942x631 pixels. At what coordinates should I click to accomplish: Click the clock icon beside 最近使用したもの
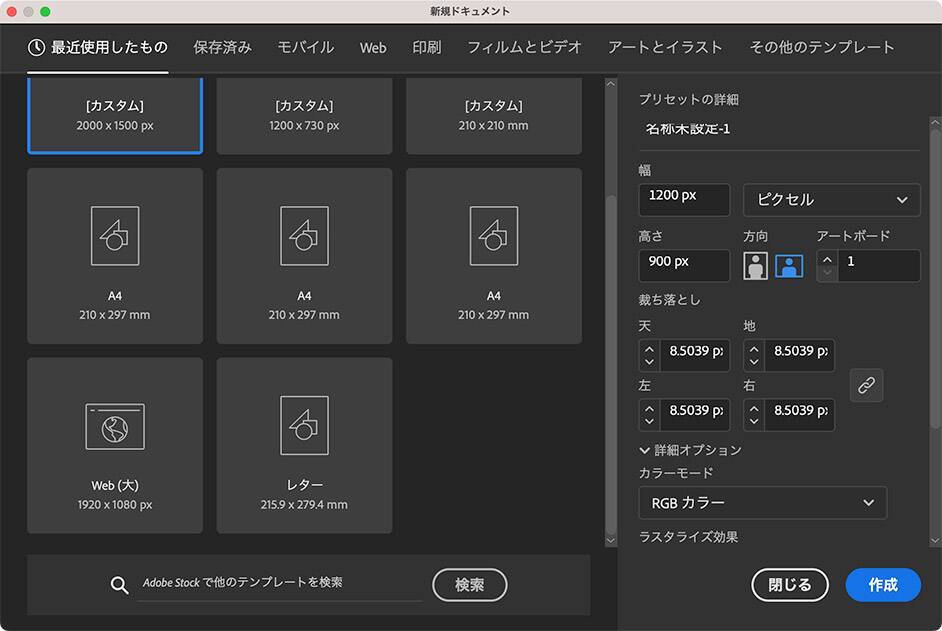(x=36, y=47)
